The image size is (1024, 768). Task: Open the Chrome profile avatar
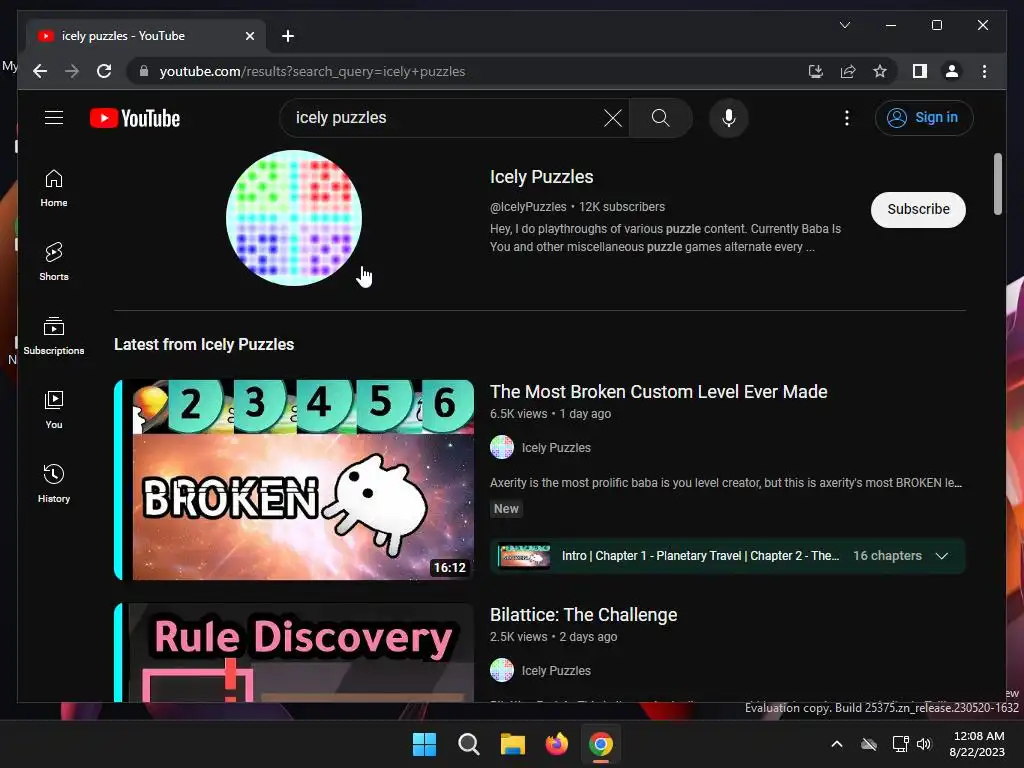[x=952, y=71]
